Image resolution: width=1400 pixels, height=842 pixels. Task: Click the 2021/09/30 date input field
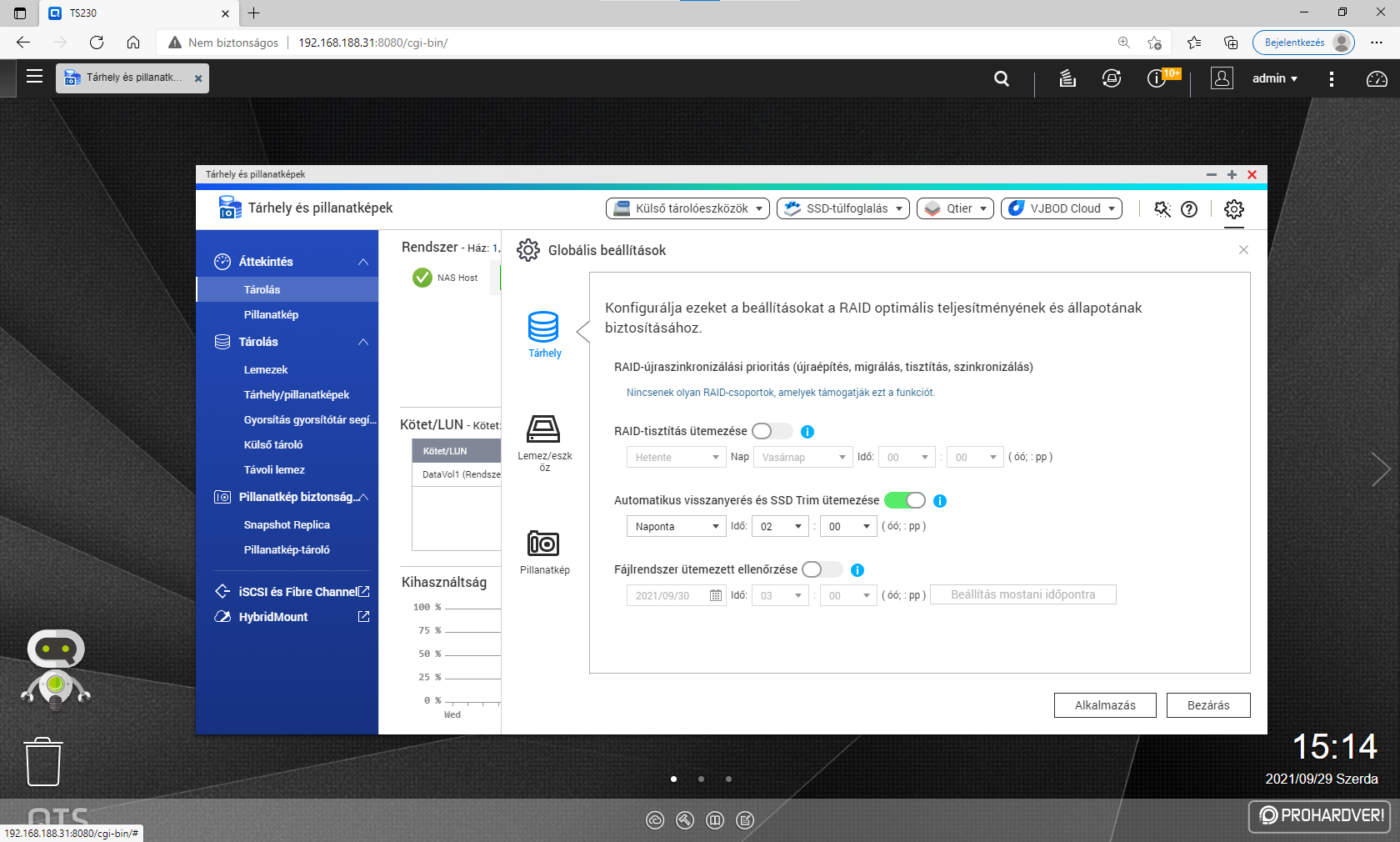point(676,595)
